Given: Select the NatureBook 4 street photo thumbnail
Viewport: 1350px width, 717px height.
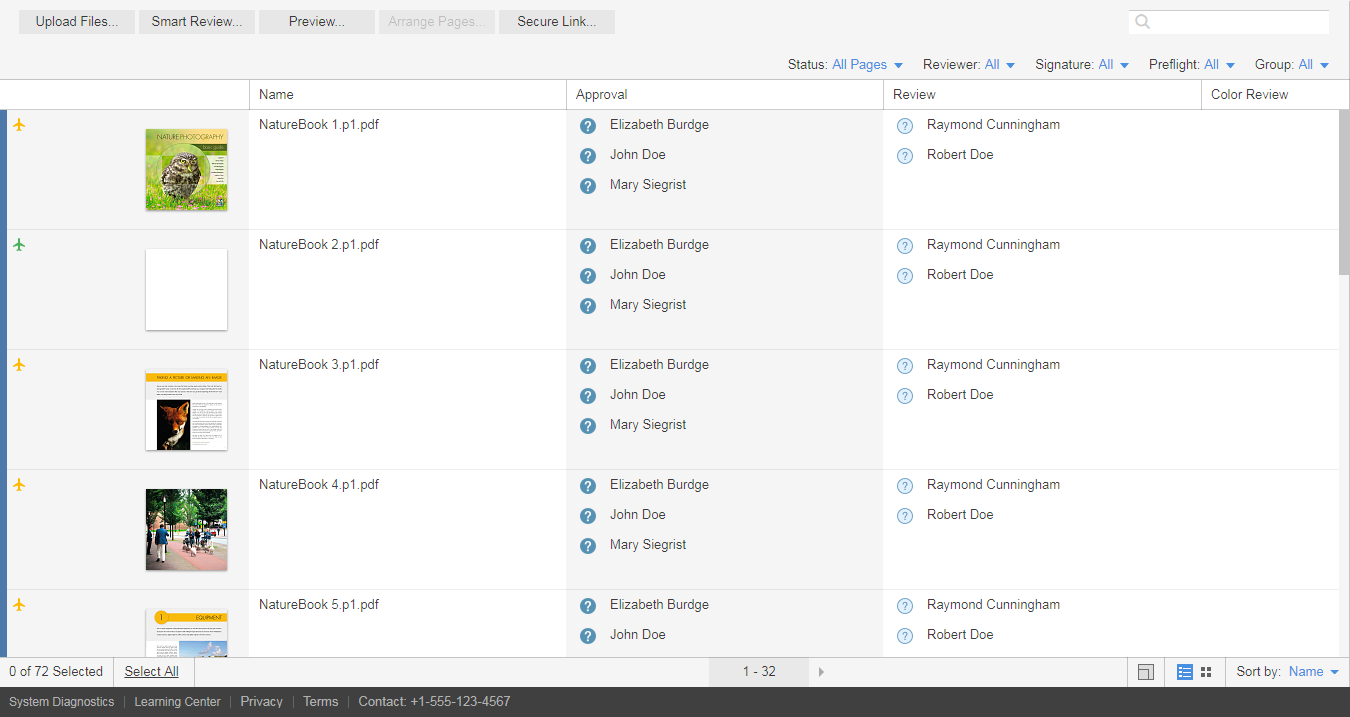Looking at the screenshot, I should 186,529.
